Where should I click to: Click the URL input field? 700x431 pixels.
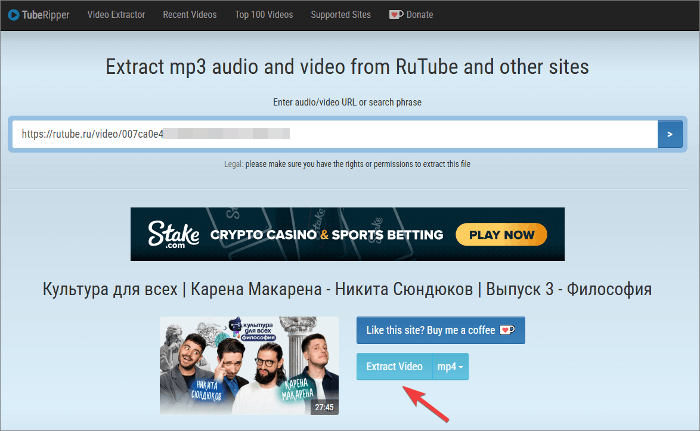pyautogui.click(x=335, y=134)
